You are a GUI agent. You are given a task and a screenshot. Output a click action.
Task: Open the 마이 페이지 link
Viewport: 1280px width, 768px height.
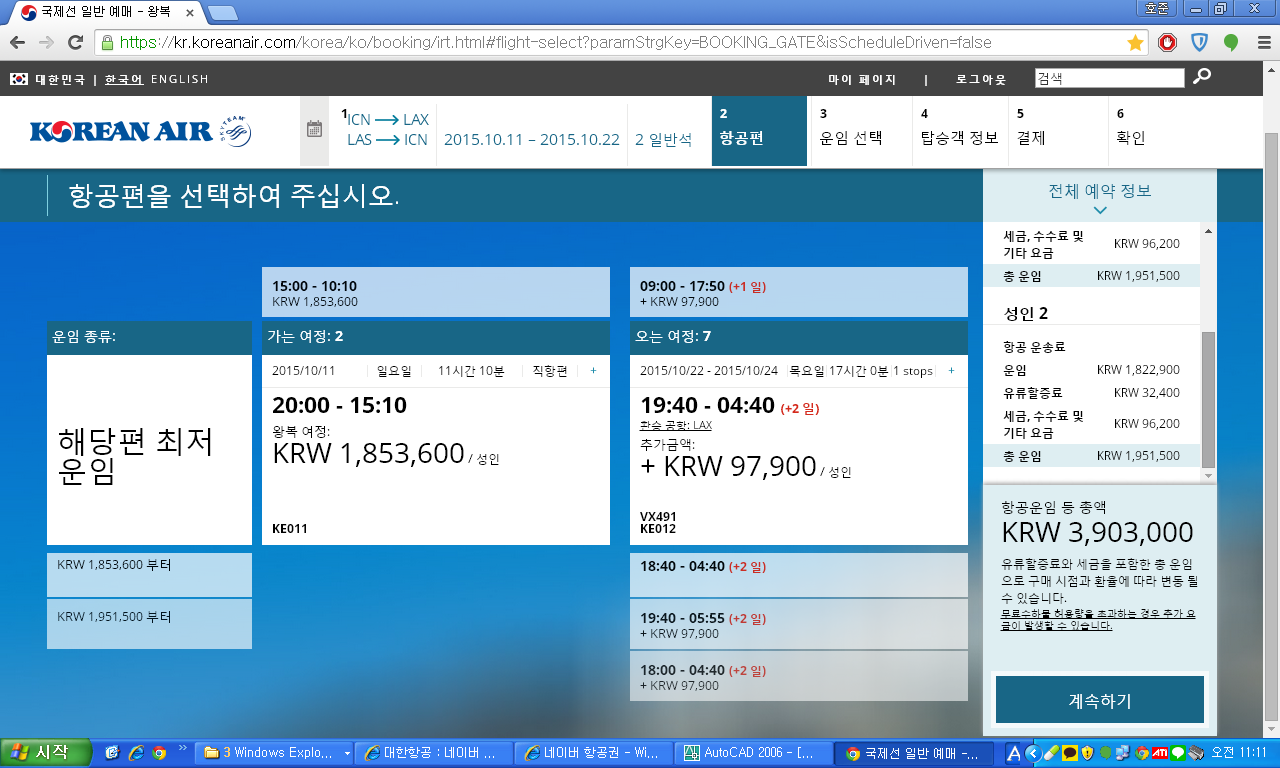[862, 79]
